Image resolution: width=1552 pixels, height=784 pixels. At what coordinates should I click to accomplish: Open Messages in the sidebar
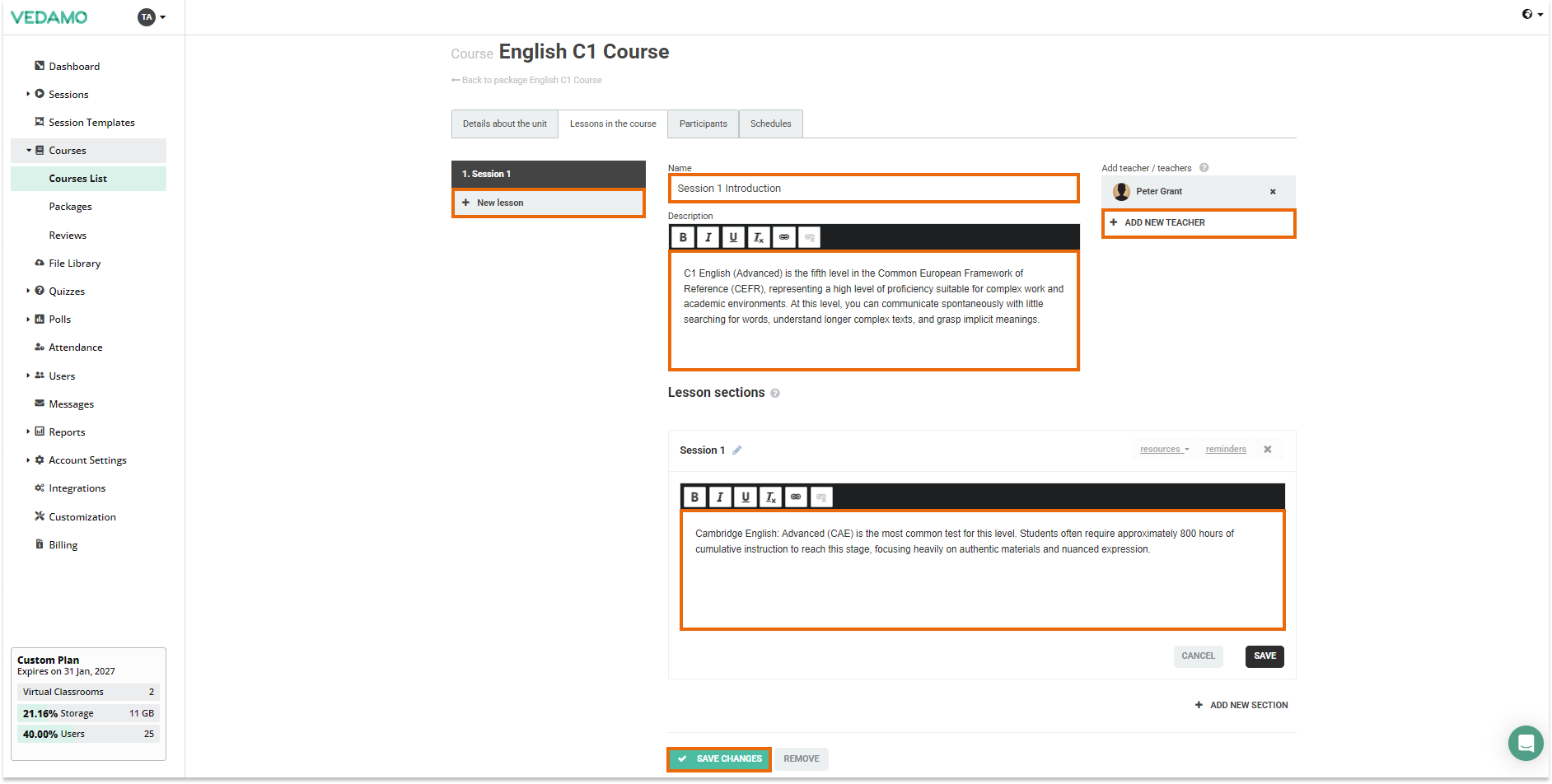[71, 404]
